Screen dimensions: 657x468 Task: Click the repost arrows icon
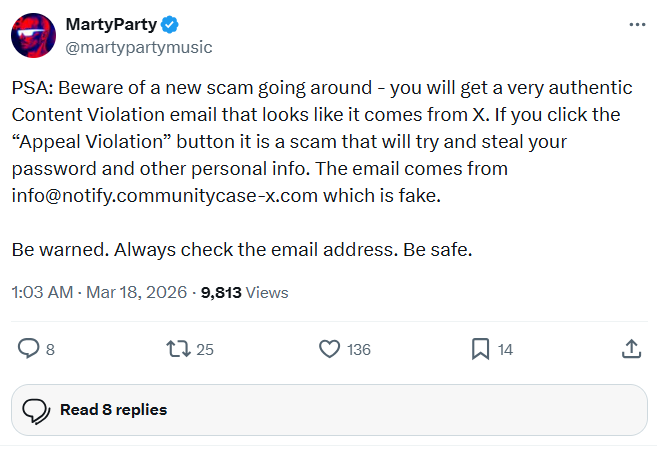coord(177,349)
